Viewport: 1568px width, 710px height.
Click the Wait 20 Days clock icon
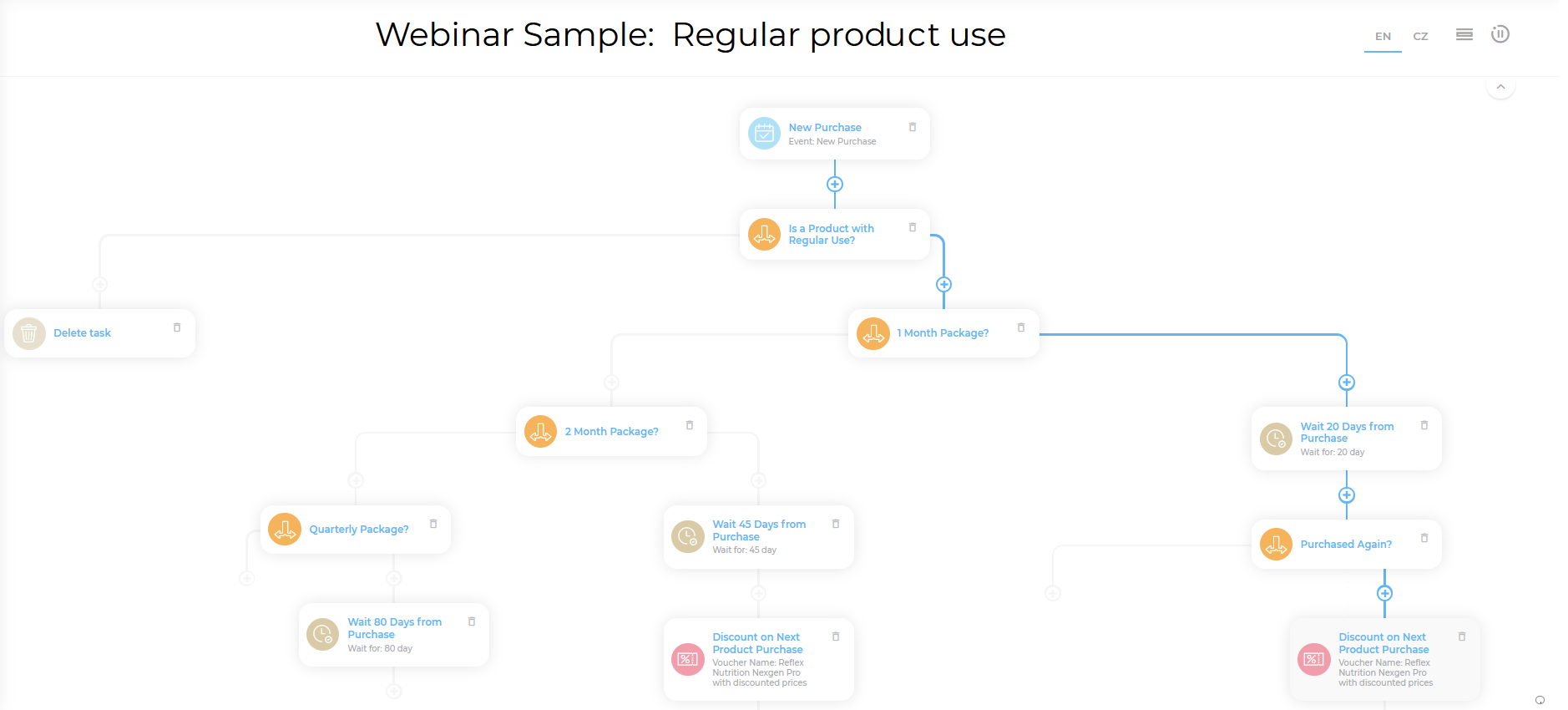(x=1276, y=439)
